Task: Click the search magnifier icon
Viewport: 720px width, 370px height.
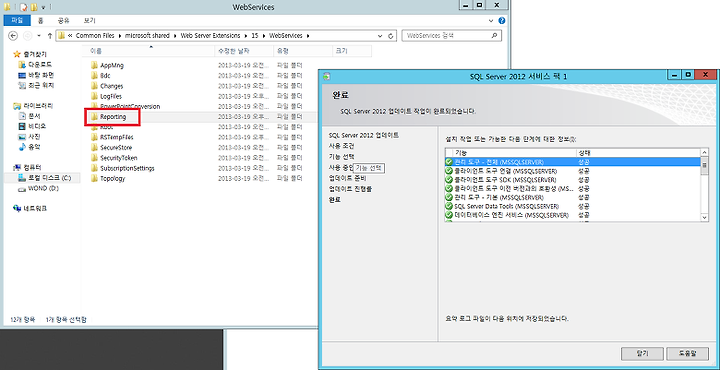Action: [494, 35]
